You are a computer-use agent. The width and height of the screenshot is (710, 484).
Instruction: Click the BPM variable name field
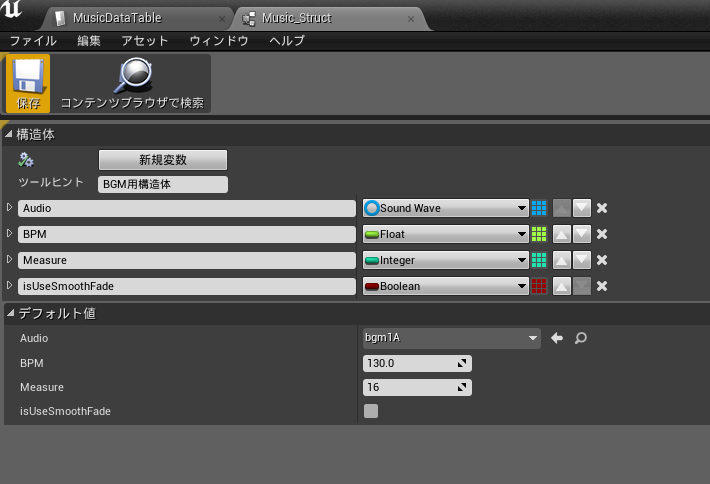pos(187,234)
